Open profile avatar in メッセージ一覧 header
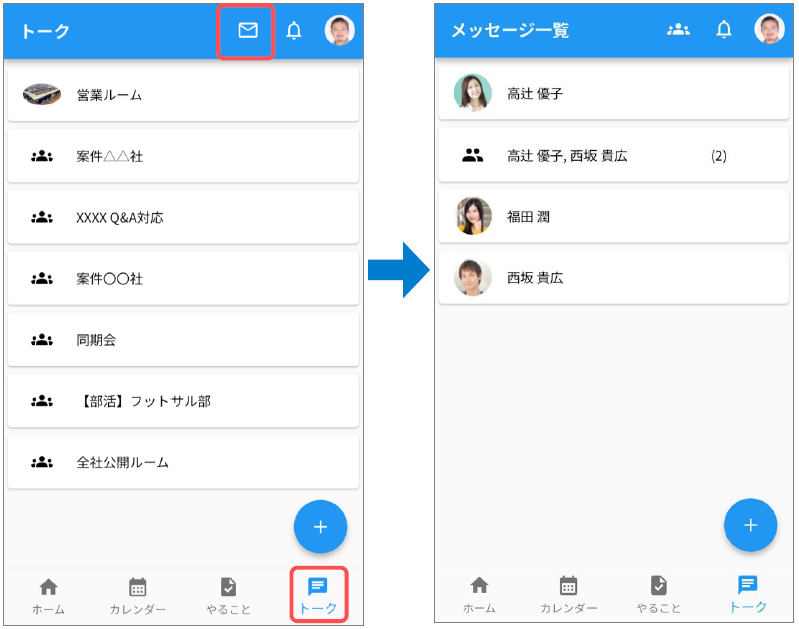Screen dimensions: 799x629 coord(769,29)
